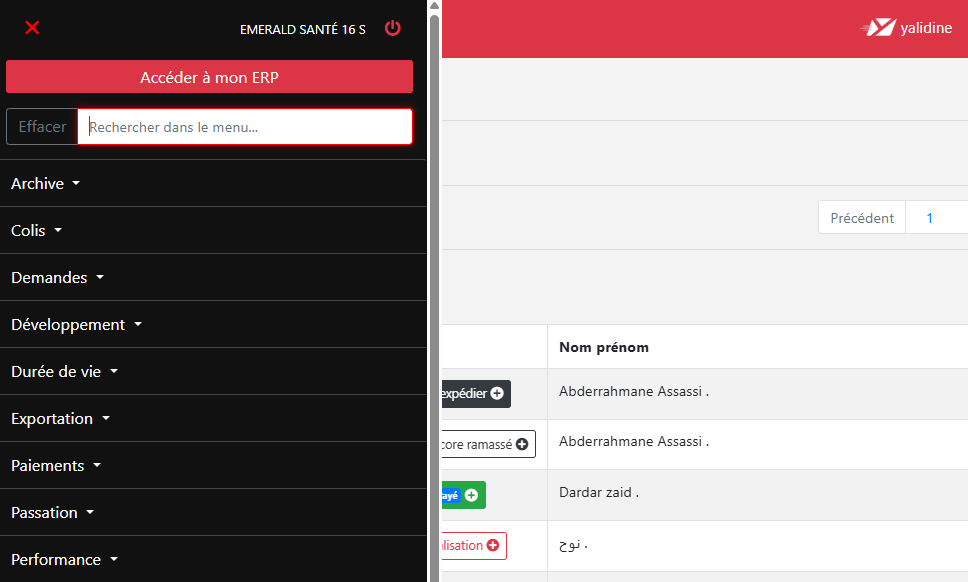This screenshot has width=968, height=582.
Task: Click the sidebar vertical scrollbar
Action: (435, 296)
